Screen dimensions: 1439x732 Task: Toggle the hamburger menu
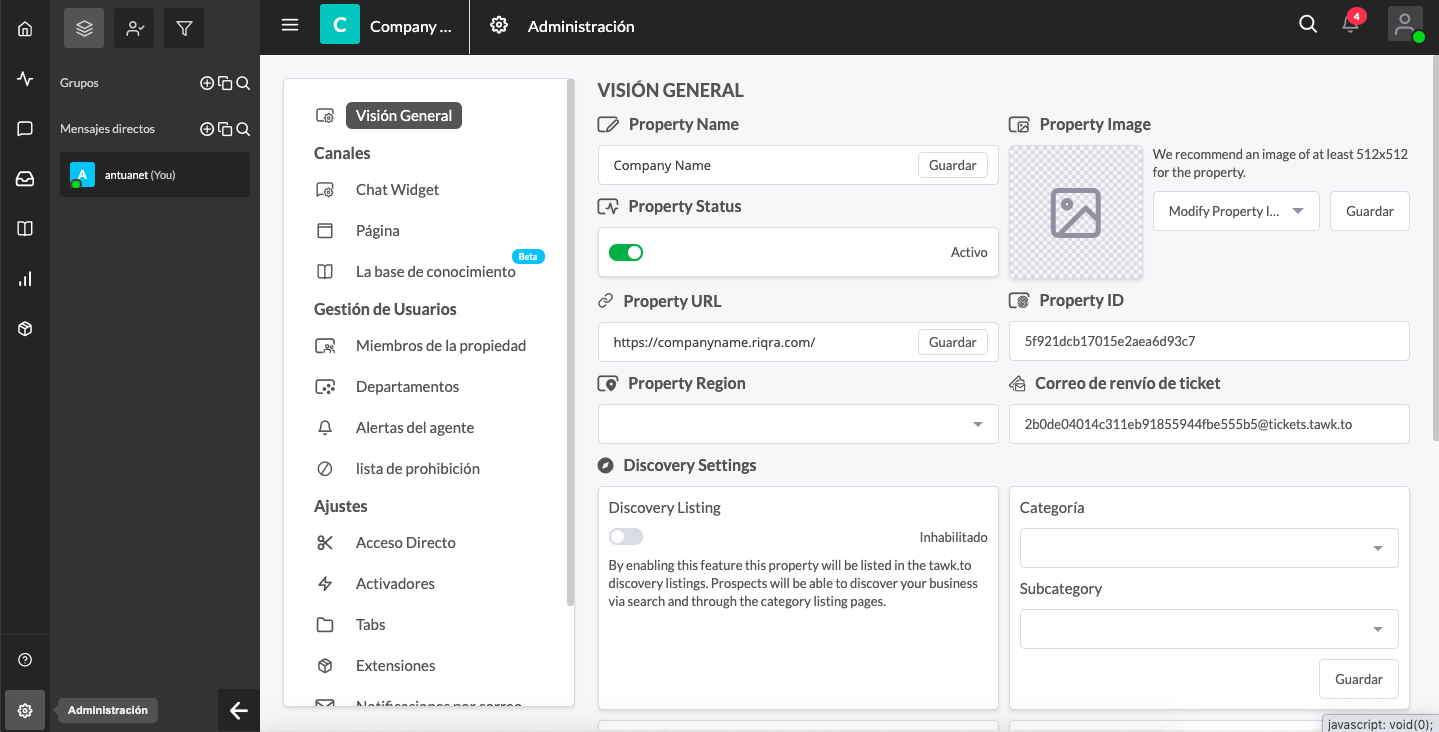290,26
